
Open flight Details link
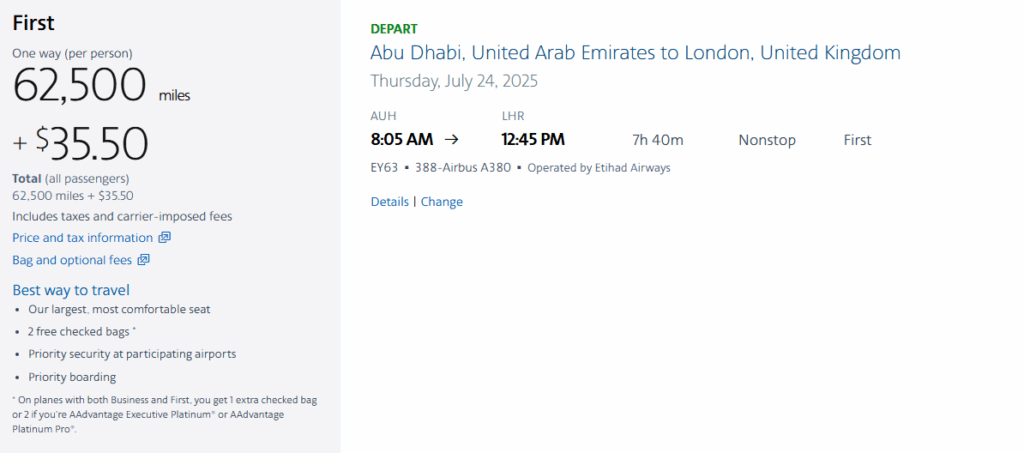pos(389,201)
